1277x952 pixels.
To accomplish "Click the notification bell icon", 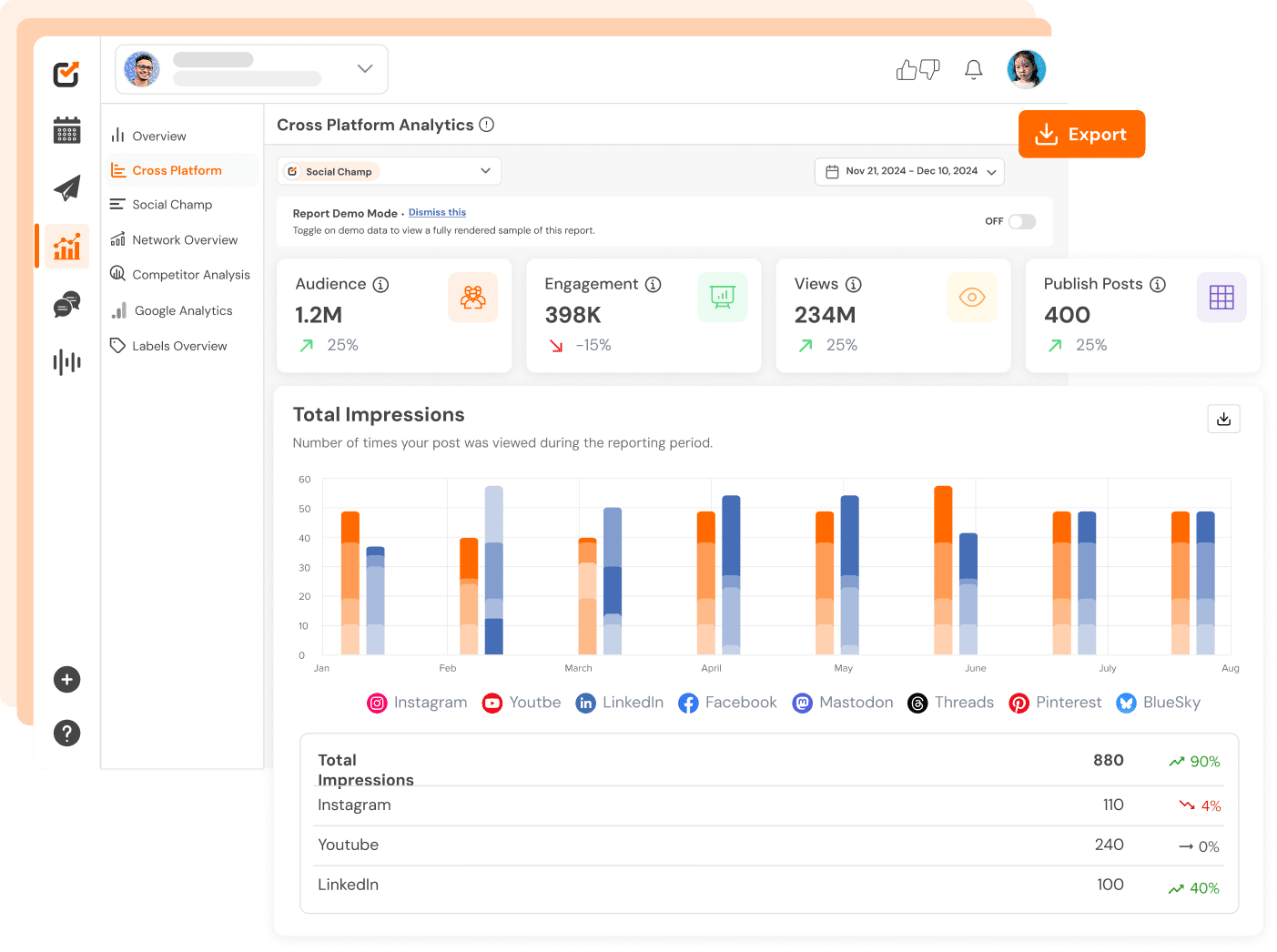I will click(973, 70).
